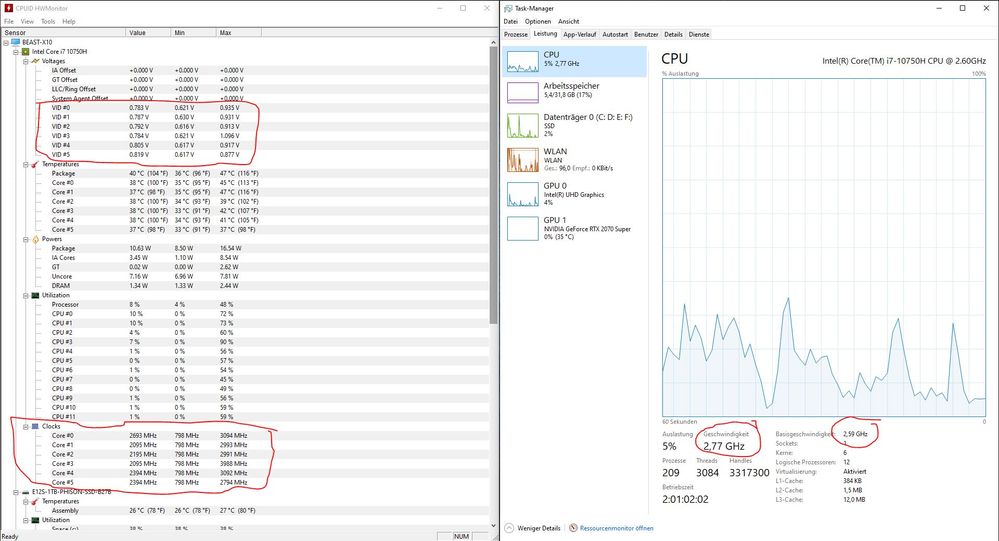The width and height of the screenshot is (999, 541).
Task: Click the Clocks section icon
Action: click(36, 426)
